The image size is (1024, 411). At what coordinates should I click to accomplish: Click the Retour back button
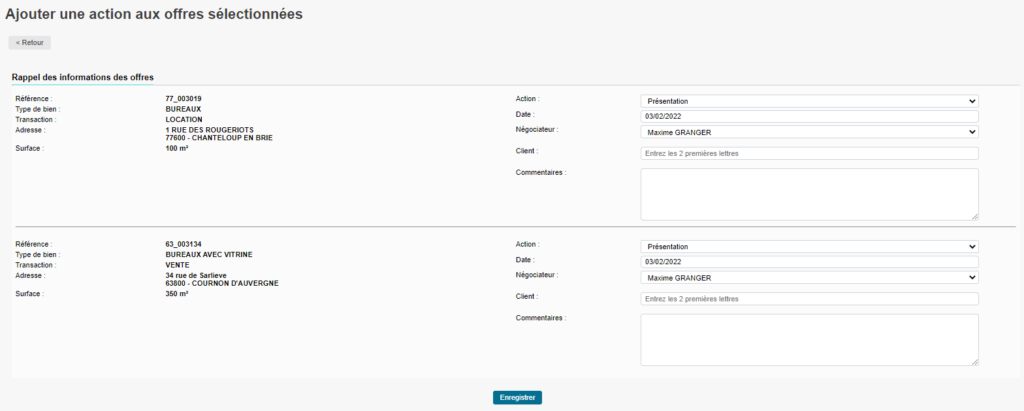[x=29, y=43]
